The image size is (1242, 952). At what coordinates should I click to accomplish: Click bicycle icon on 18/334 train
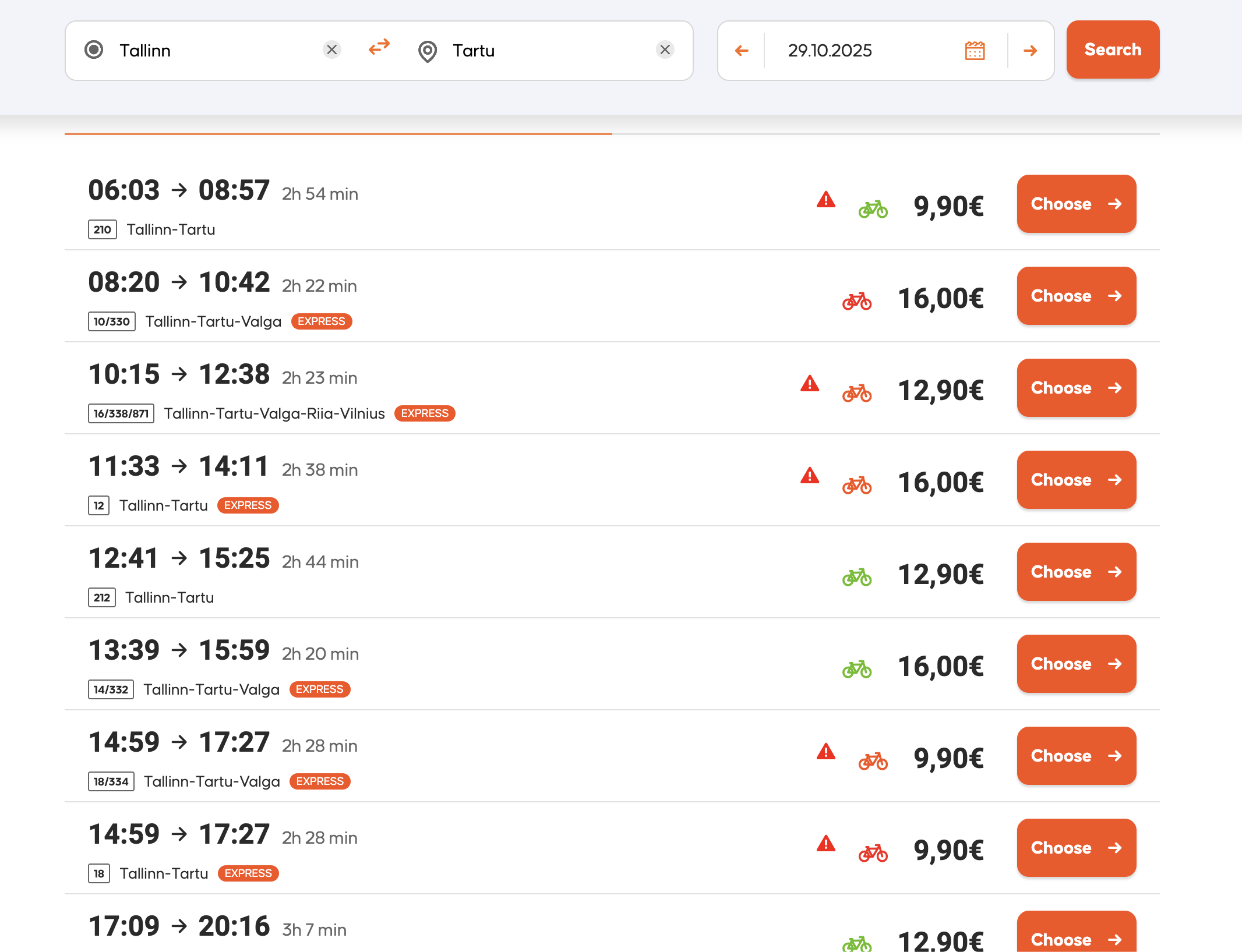pos(873,761)
